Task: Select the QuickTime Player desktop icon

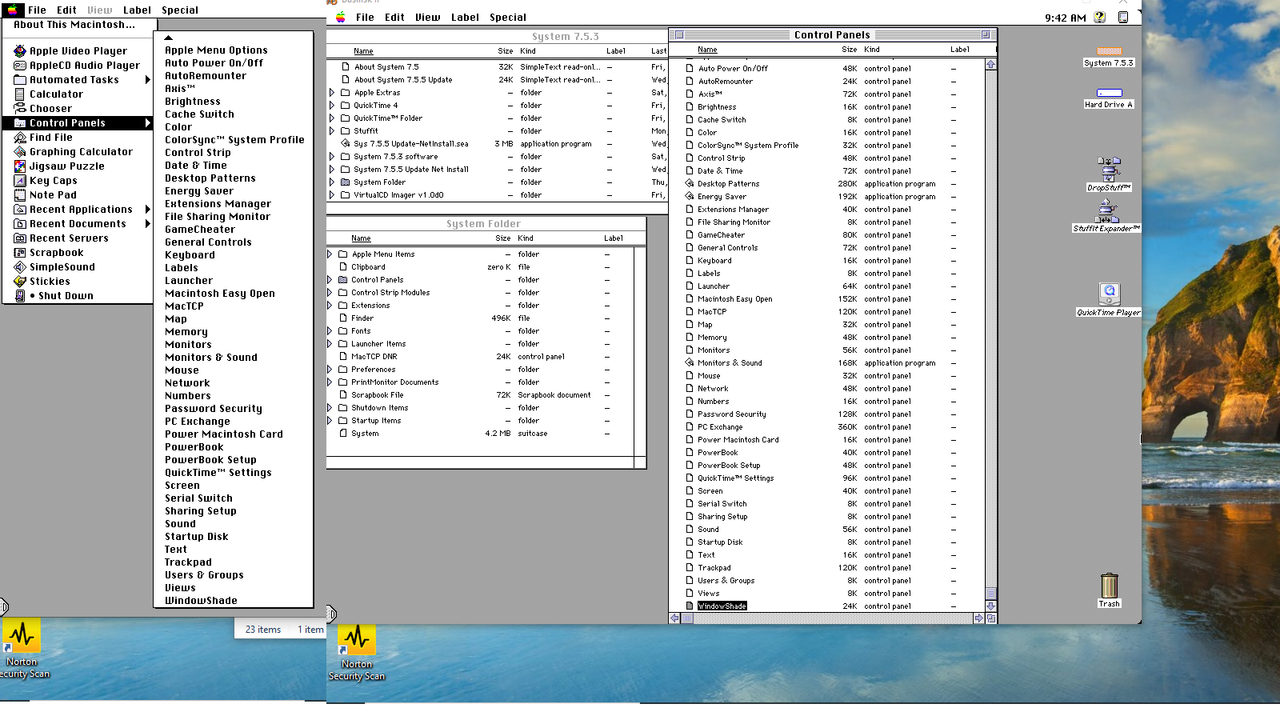Action: point(1108,294)
